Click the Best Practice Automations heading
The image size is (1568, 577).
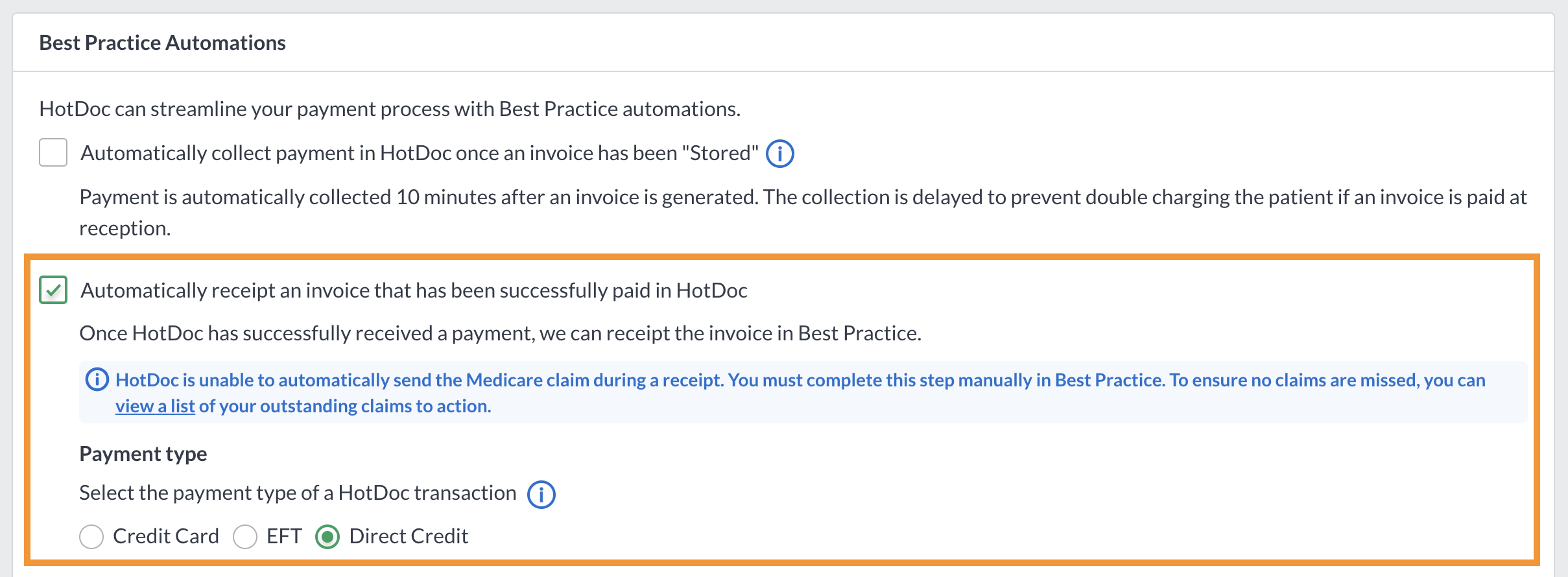[x=161, y=41]
